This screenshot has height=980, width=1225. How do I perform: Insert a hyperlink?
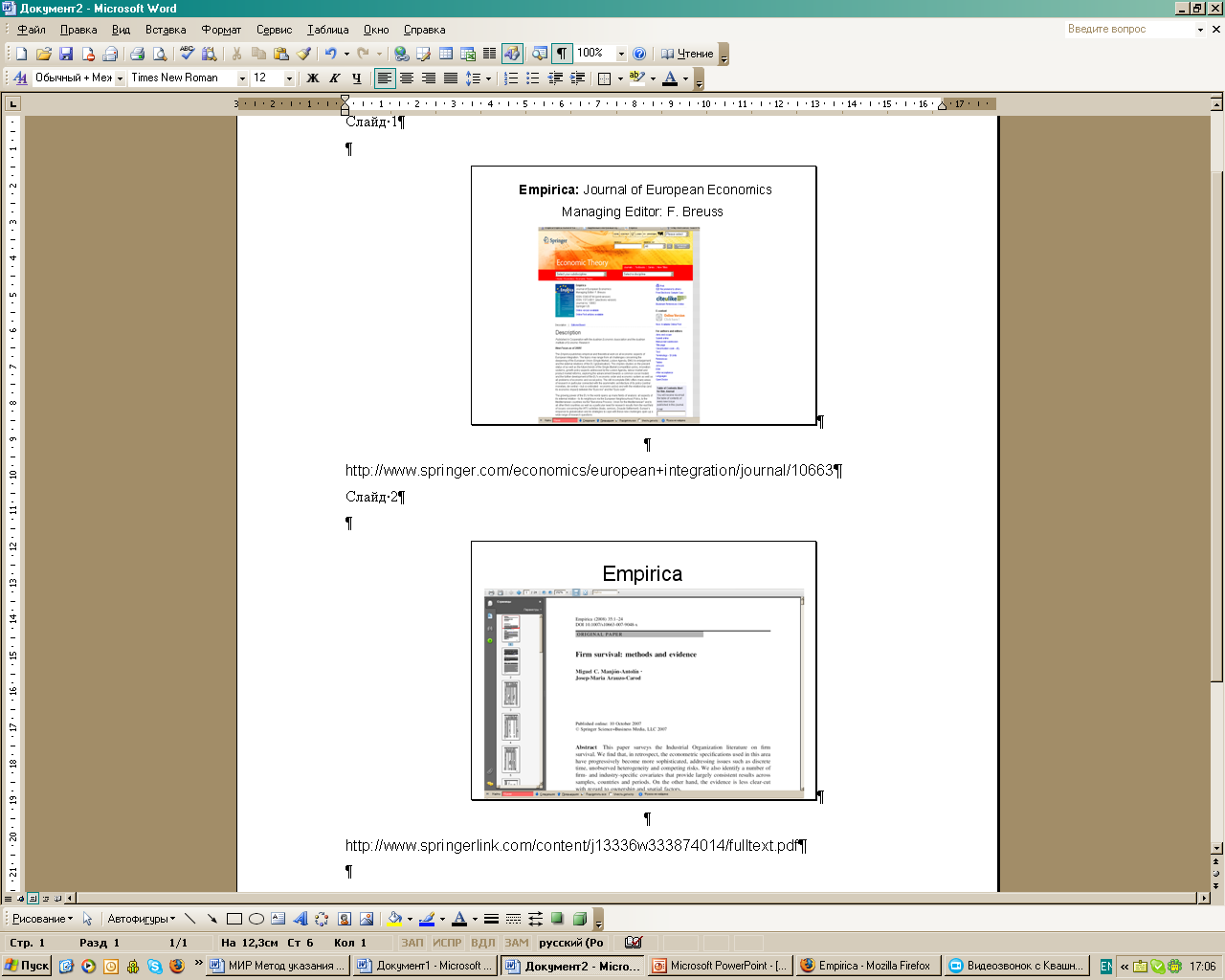click(x=401, y=54)
